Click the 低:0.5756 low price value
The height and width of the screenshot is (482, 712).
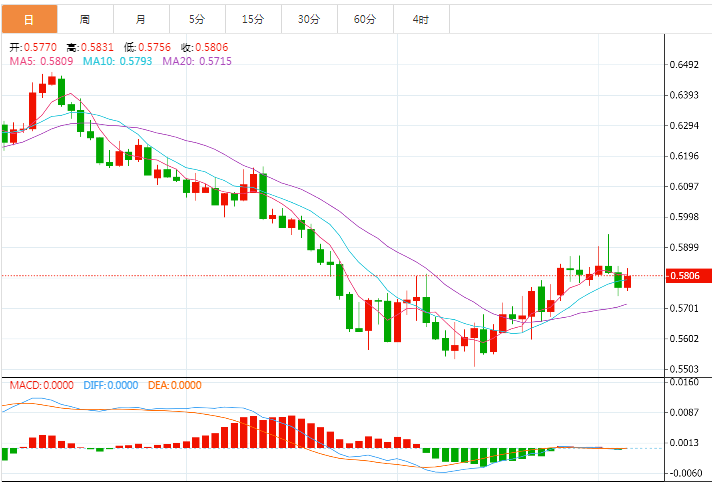click(x=147, y=47)
